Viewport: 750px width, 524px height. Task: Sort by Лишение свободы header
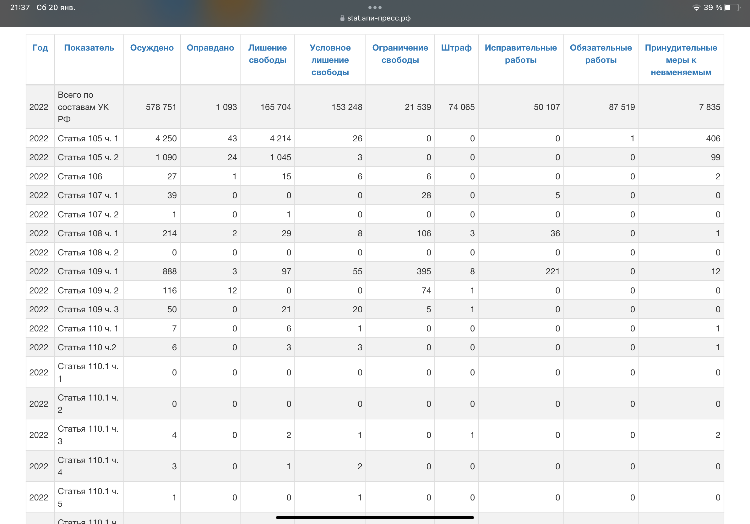tap(267, 54)
